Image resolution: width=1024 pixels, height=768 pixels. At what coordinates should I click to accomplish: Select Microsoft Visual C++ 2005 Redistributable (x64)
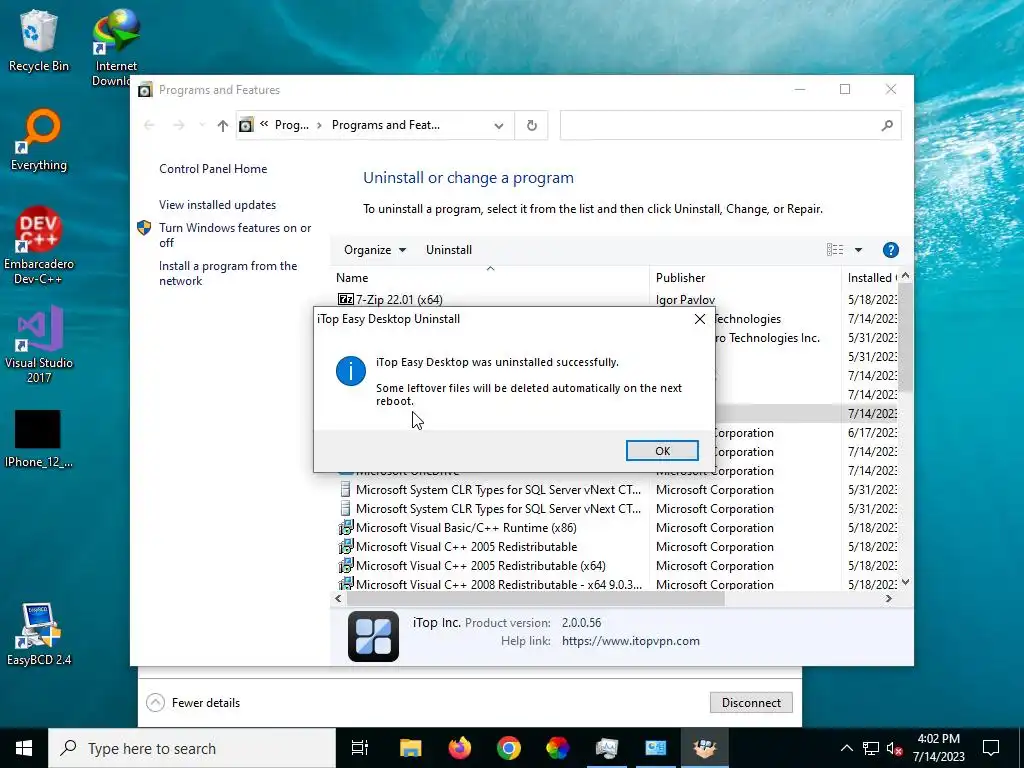pyautogui.click(x=472, y=566)
